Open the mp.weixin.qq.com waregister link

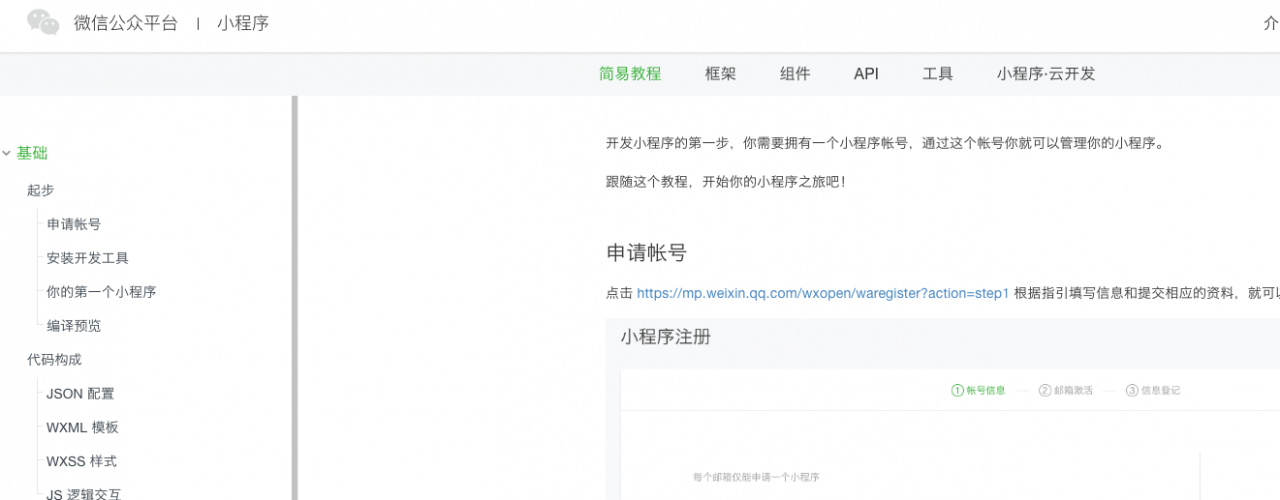pyautogui.click(x=823, y=293)
